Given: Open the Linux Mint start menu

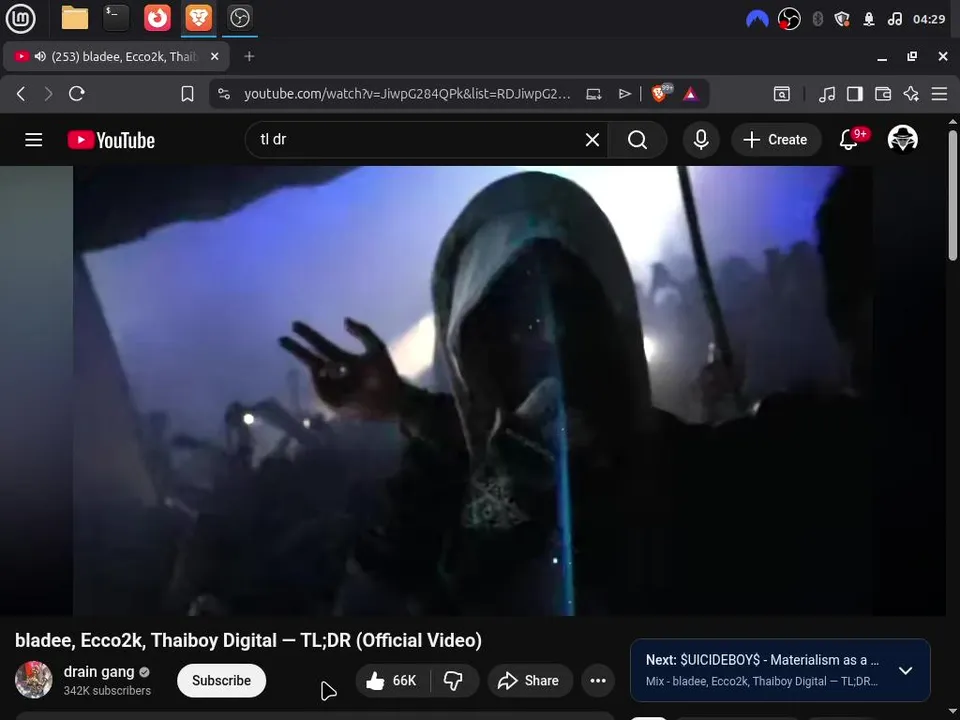Looking at the screenshot, I should tap(20, 18).
